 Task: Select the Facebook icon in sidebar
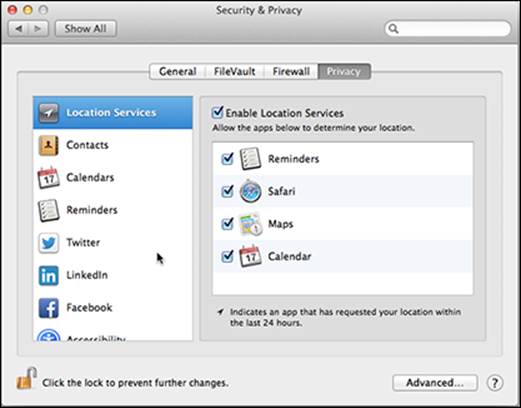point(49,308)
